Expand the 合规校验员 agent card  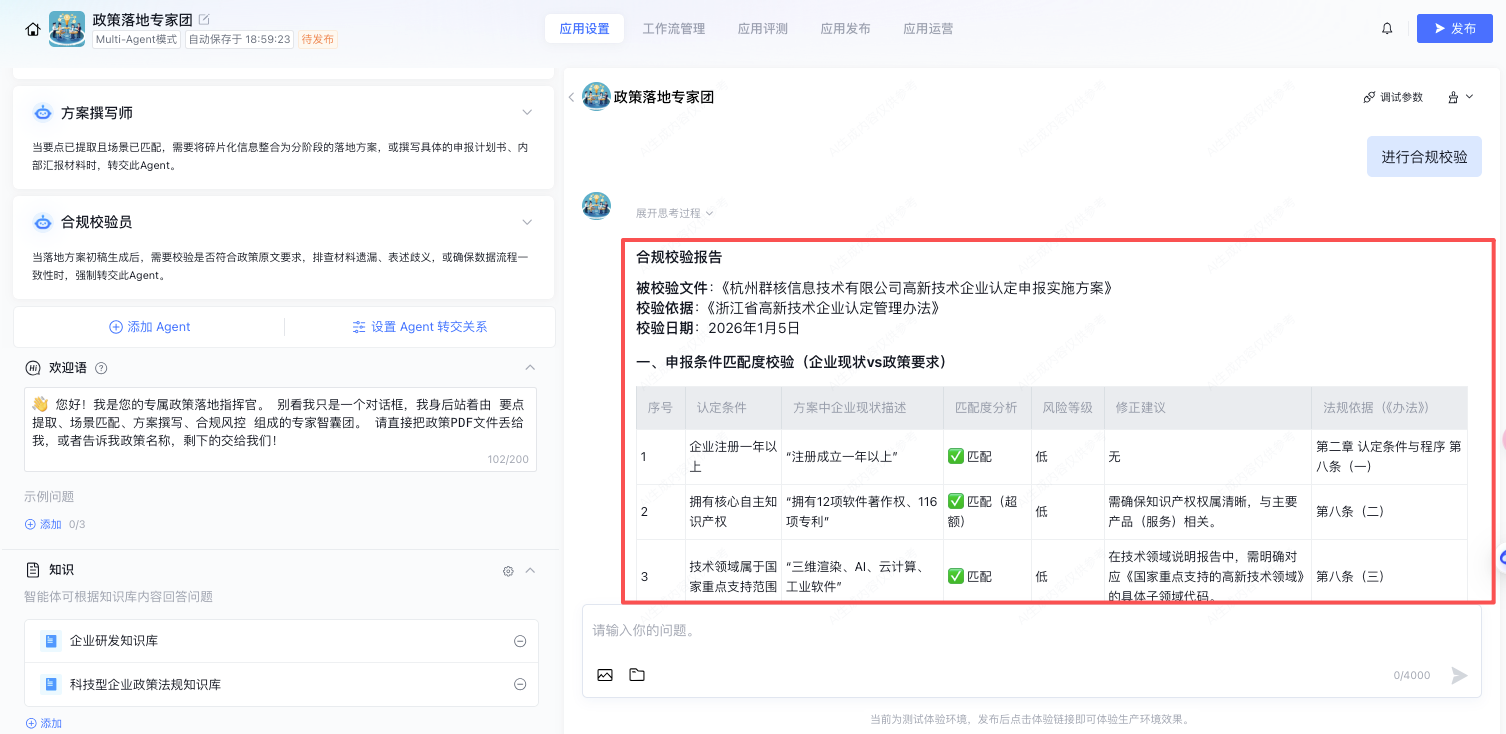click(x=527, y=222)
